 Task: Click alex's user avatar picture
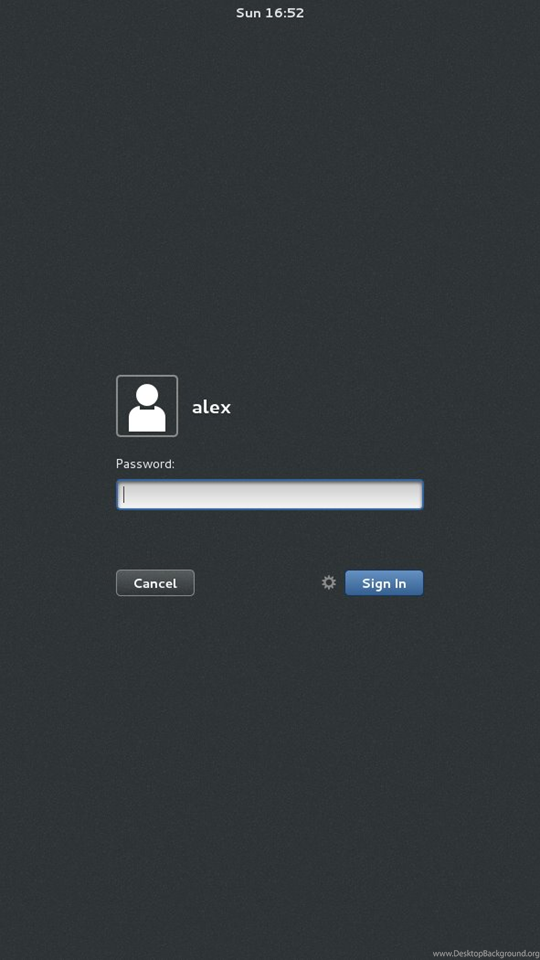(147, 406)
